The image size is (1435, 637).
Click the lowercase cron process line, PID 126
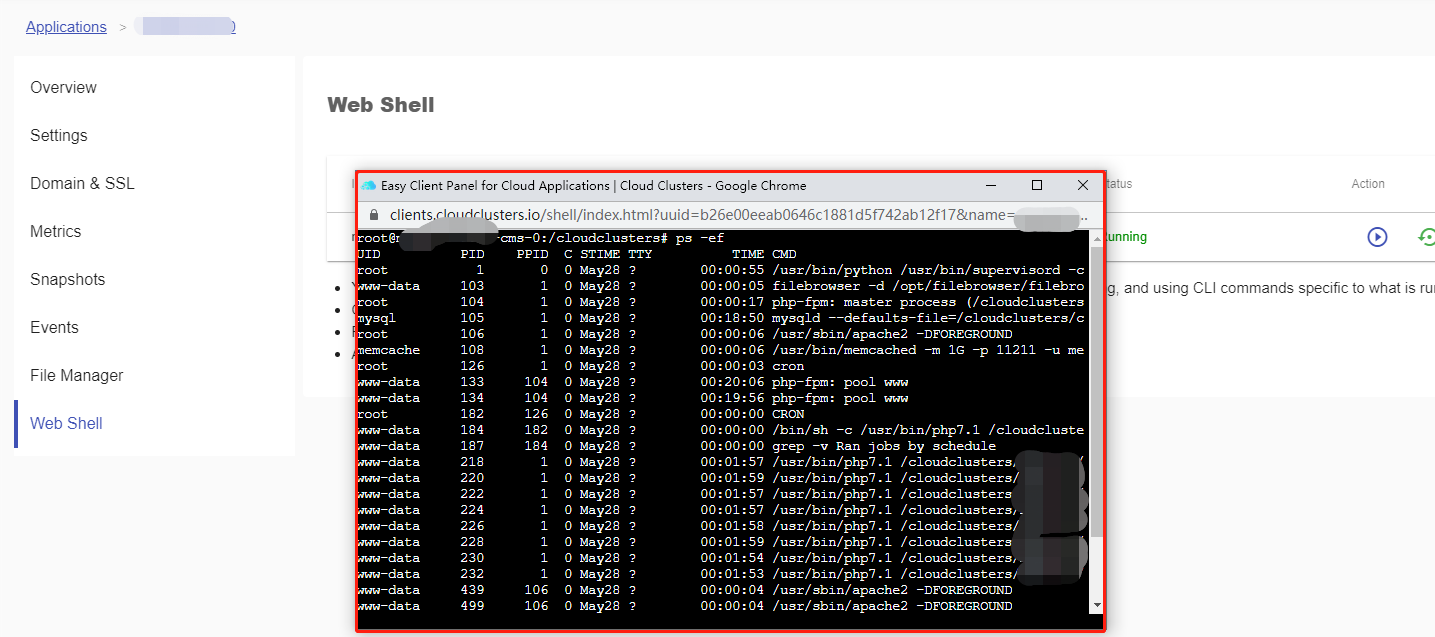click(580, 366)
